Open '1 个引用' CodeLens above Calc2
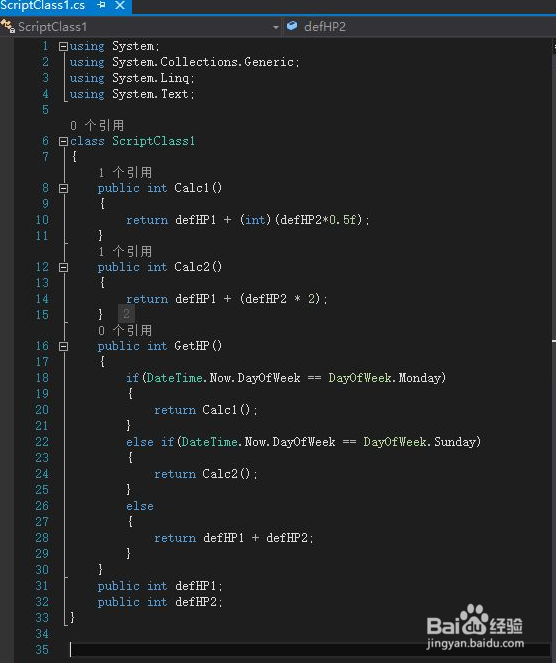The image size is (556, 663). coord(125,252)
